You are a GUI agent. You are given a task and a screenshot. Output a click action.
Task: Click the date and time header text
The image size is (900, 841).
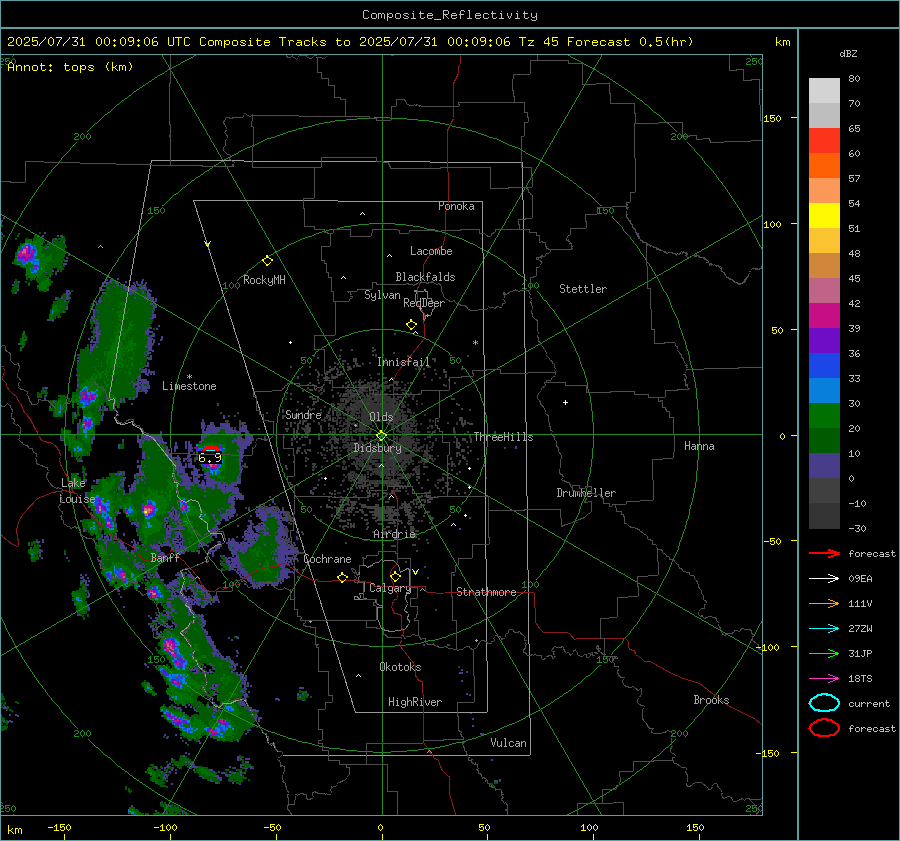click(x=350, y=42)
